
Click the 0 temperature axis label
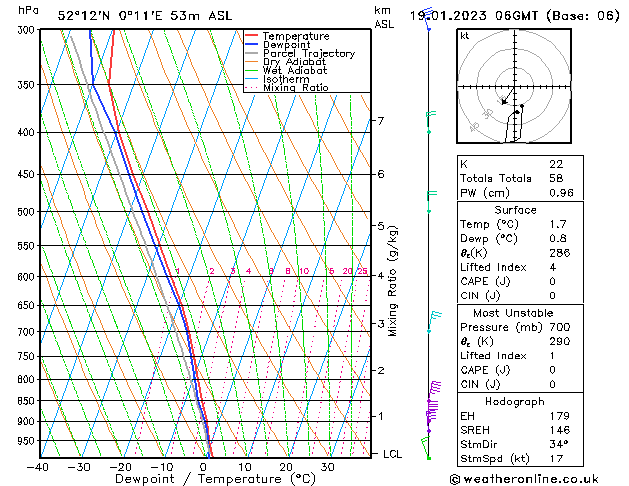(203, 467)
